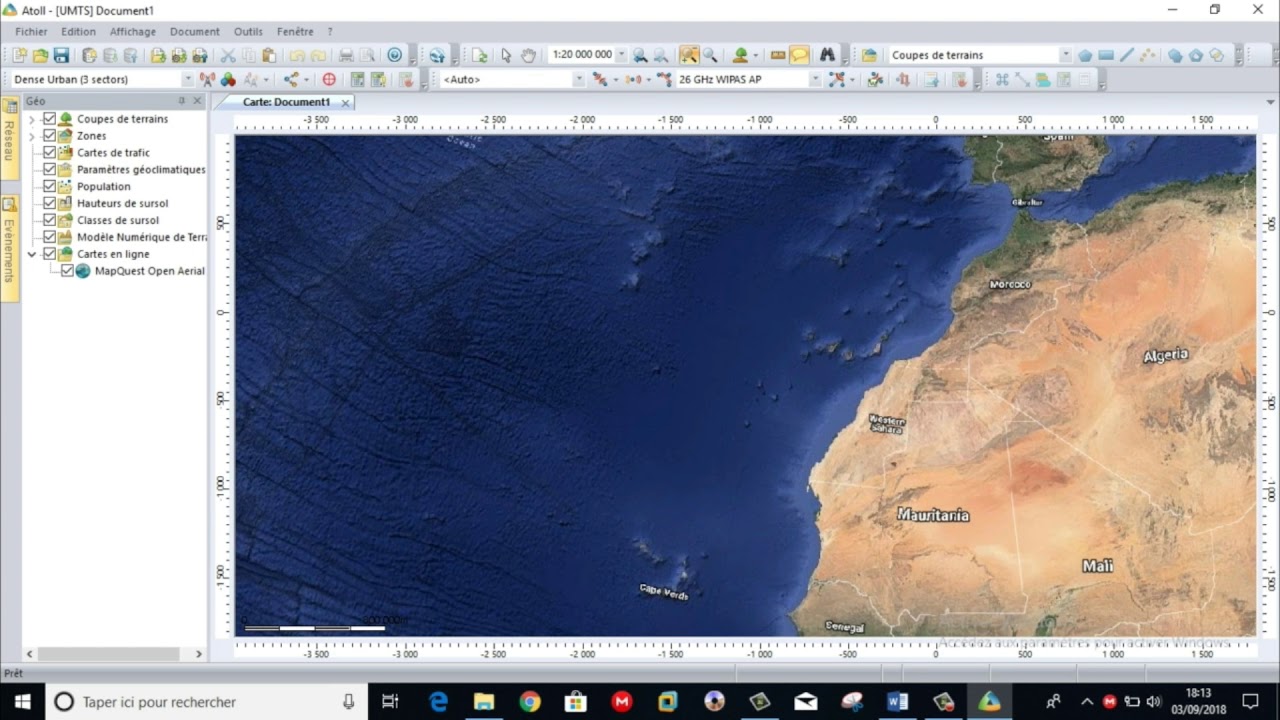Click the Windows taskbar search field
The width and height of the screenshot is (1280, 720).
coord(204,702)
